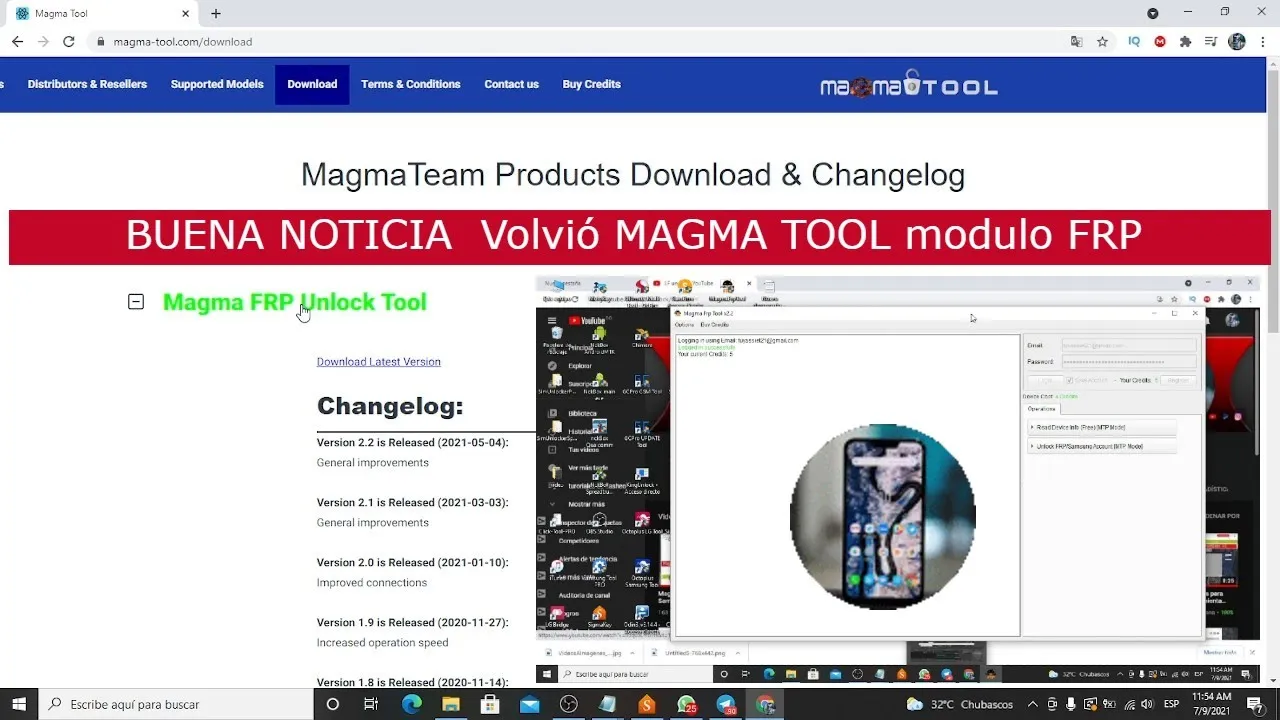This screenshot has width=1280, height=720.
Task: Open Distributors & Resellers page
Action: point(87,84)
